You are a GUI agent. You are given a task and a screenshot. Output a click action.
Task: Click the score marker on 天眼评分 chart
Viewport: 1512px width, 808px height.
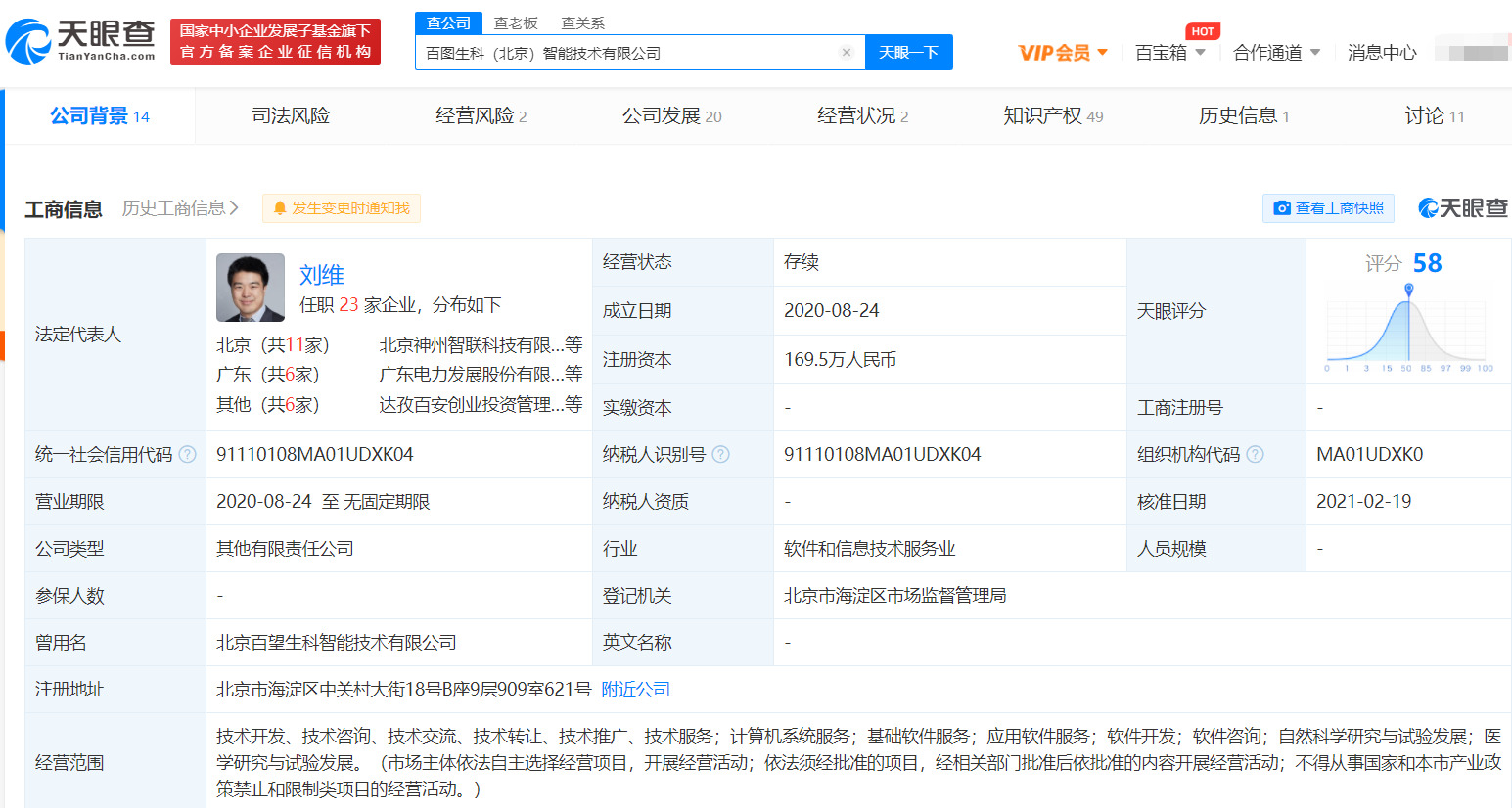pyautogui.click(x=1408, y=291)
